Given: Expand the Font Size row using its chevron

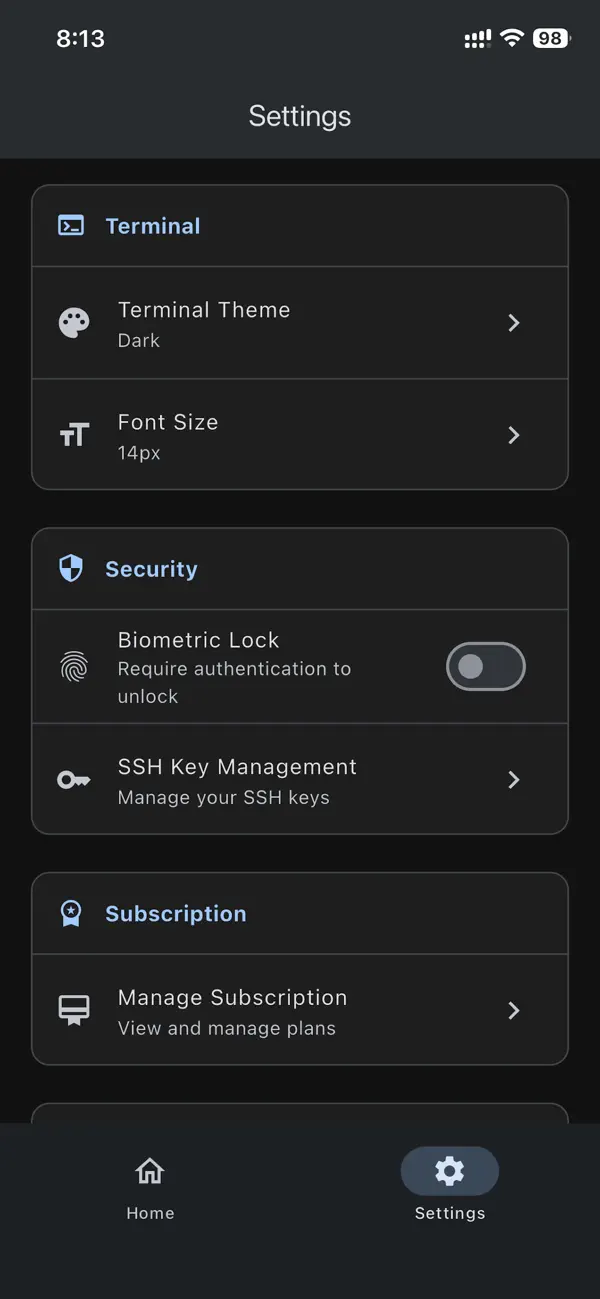Looking at the screenshot, I should (x=513, y=435).
